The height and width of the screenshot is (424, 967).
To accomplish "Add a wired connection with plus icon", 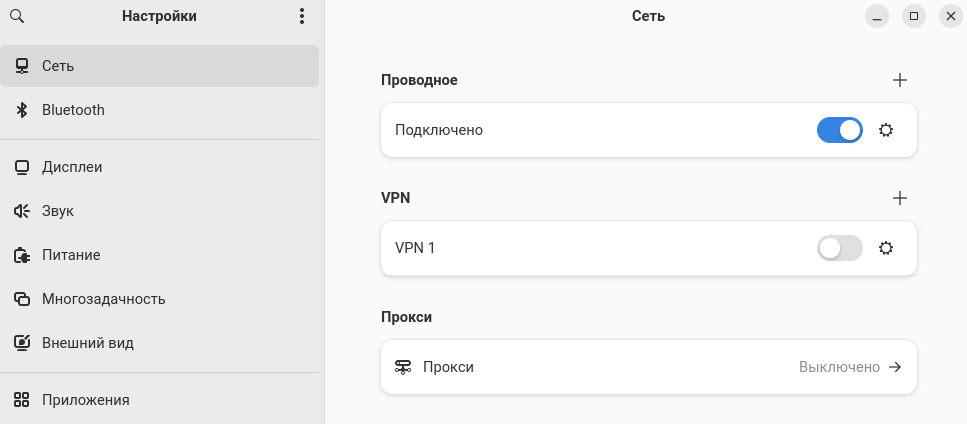I will coord(899,80).
